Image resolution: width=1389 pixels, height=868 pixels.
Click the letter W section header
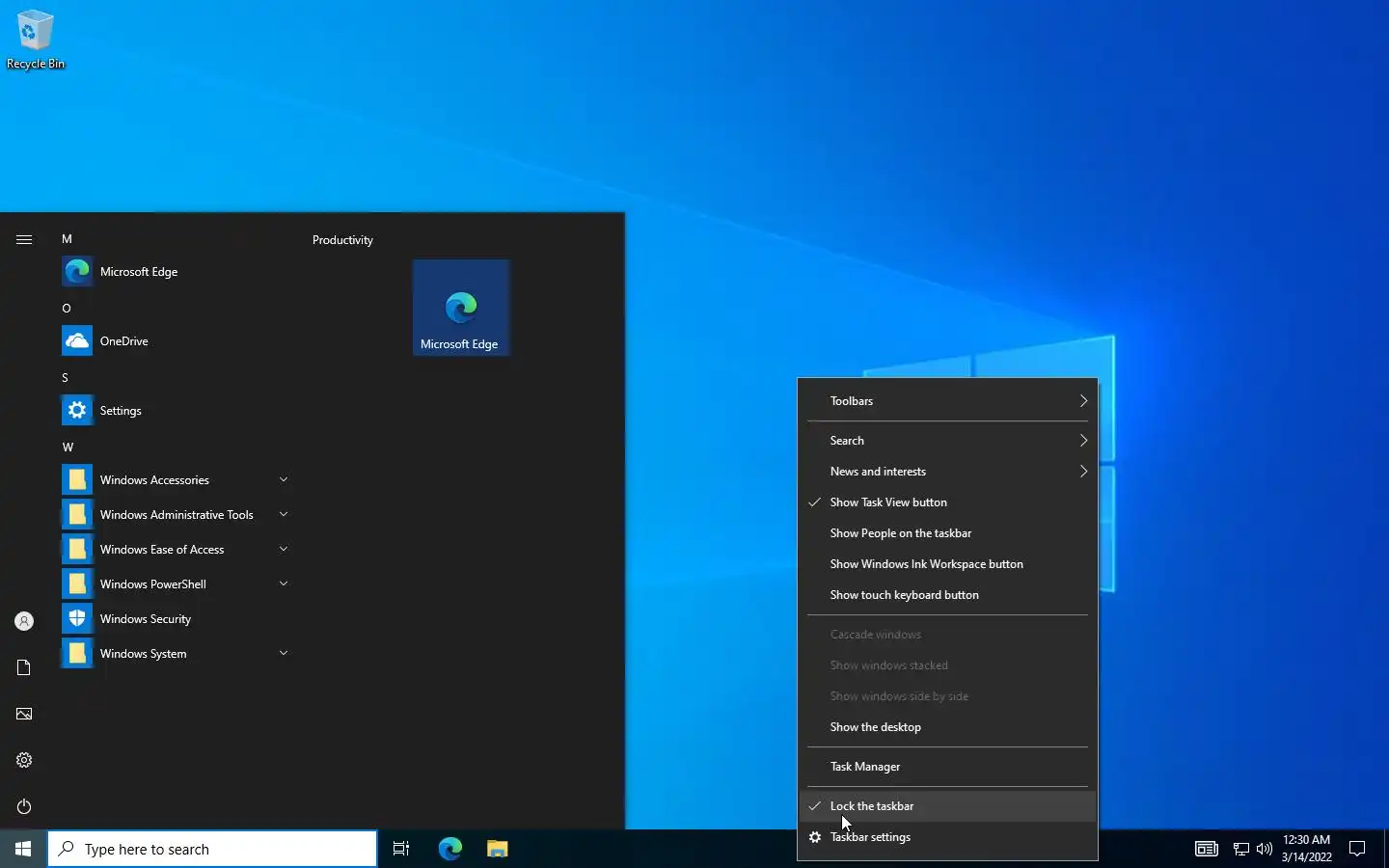(x=68, y=448)
